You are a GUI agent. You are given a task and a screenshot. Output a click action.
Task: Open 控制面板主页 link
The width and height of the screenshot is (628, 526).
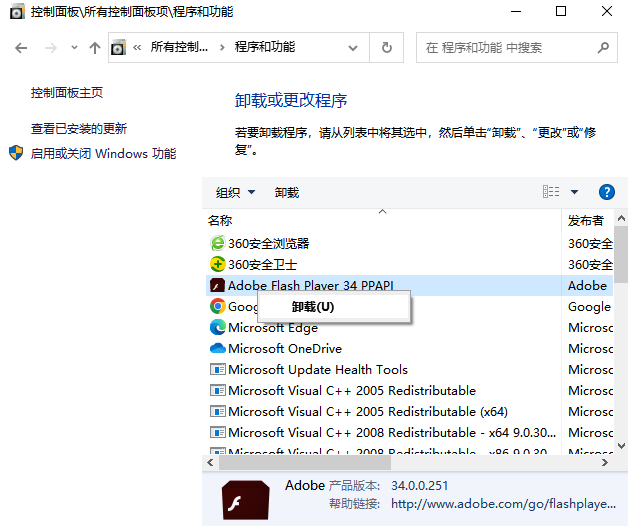point(67,93)
